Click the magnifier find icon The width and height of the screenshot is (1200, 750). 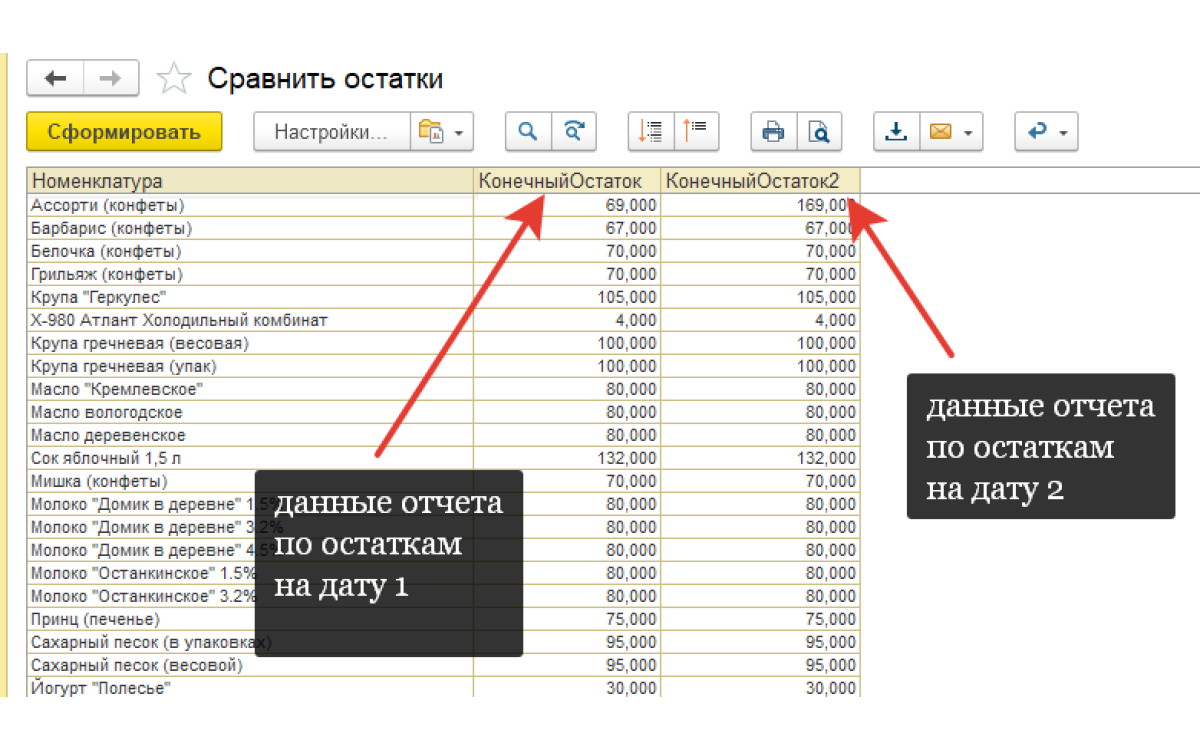coord(528,132)
